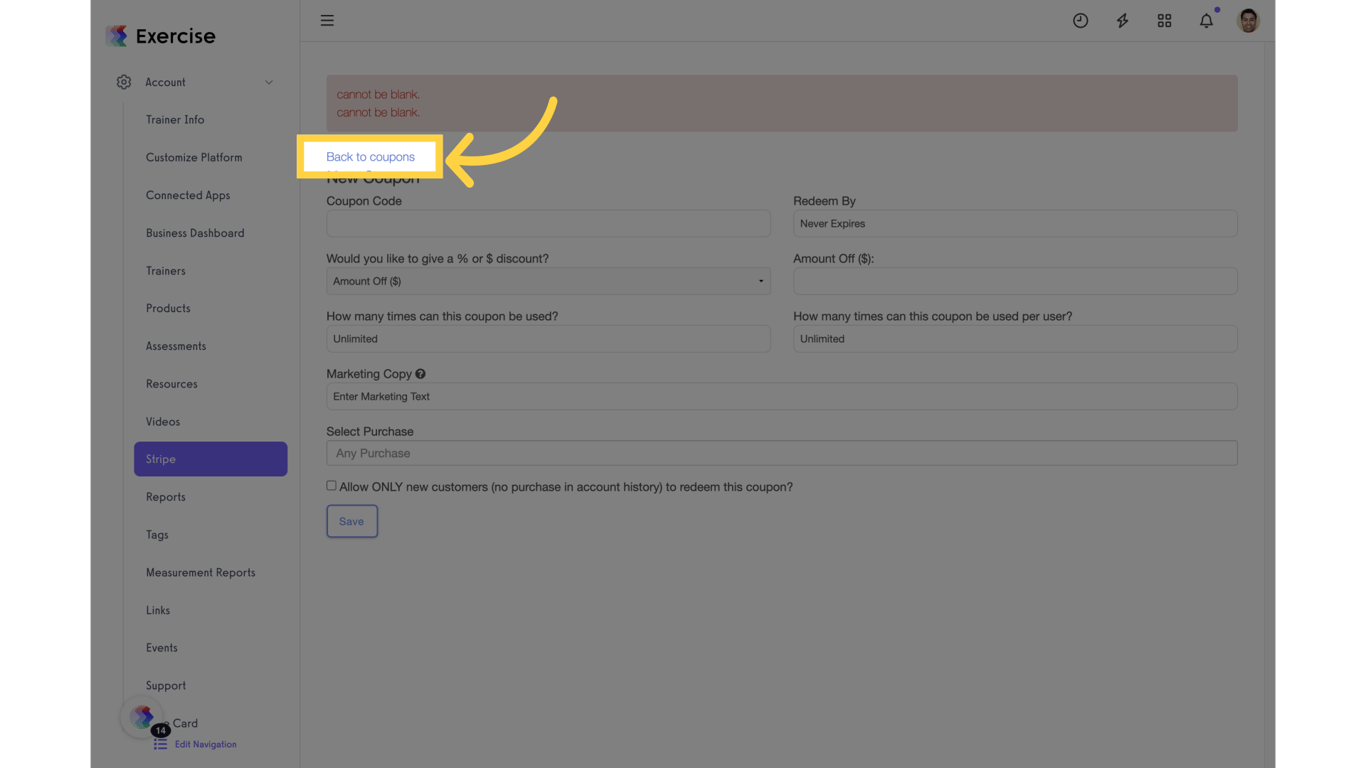Open the Select Purchase dropdown
The width and height of the screenshot is (1366, 768).
tap(782, 453)
